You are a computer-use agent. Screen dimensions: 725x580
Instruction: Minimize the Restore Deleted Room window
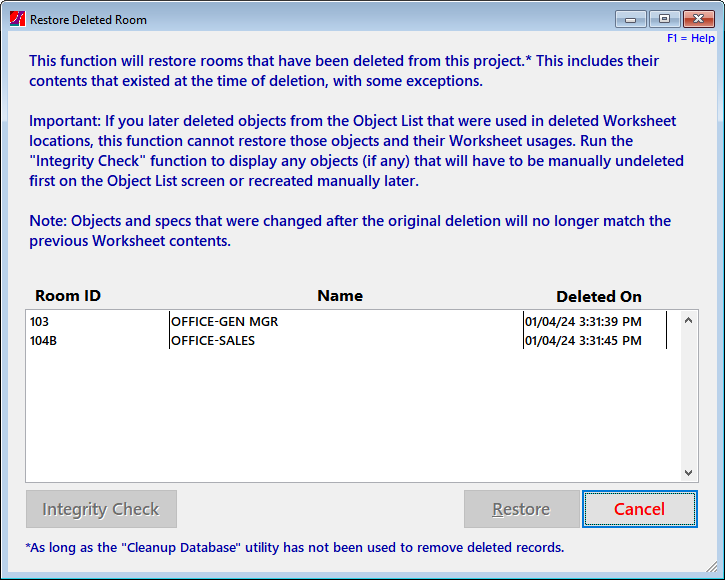point(630,19)
